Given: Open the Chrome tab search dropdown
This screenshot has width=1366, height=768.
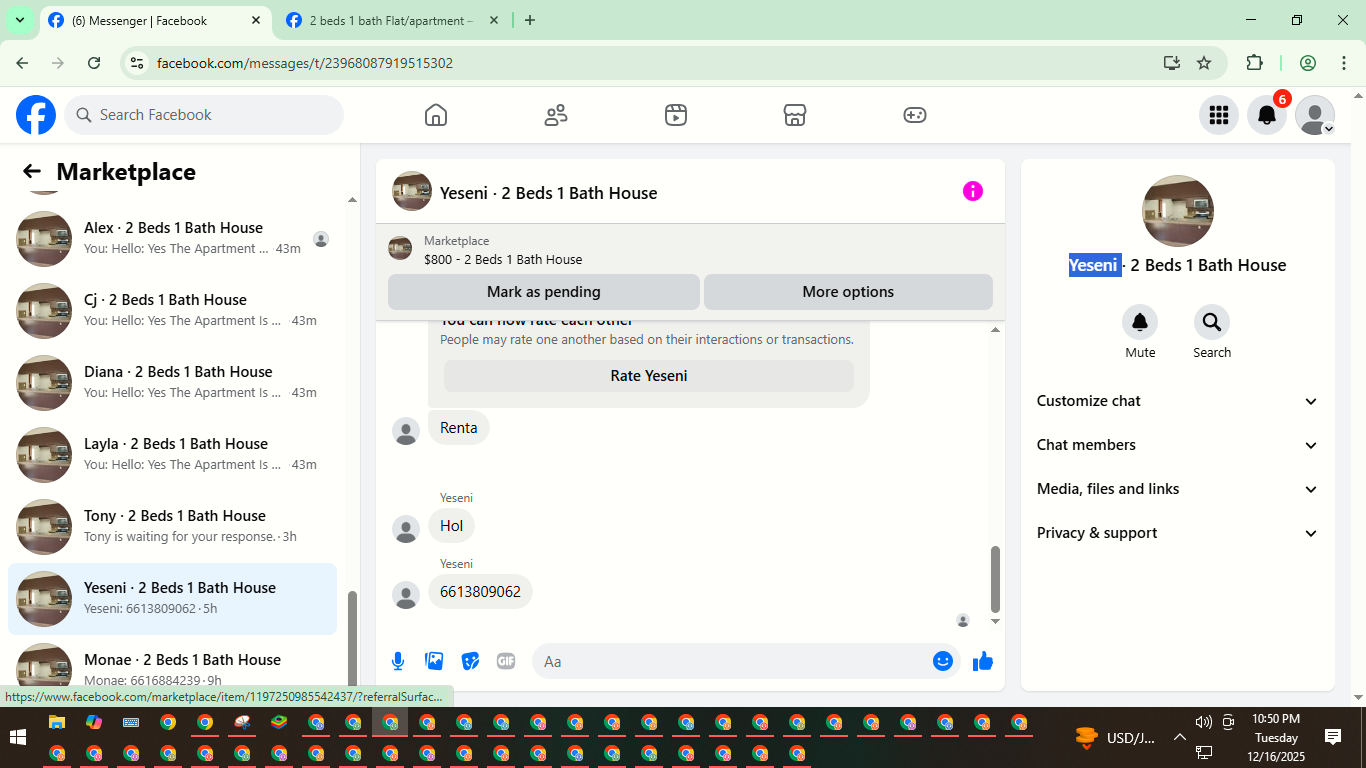Looking at the screenshot, I should point(19,20).
